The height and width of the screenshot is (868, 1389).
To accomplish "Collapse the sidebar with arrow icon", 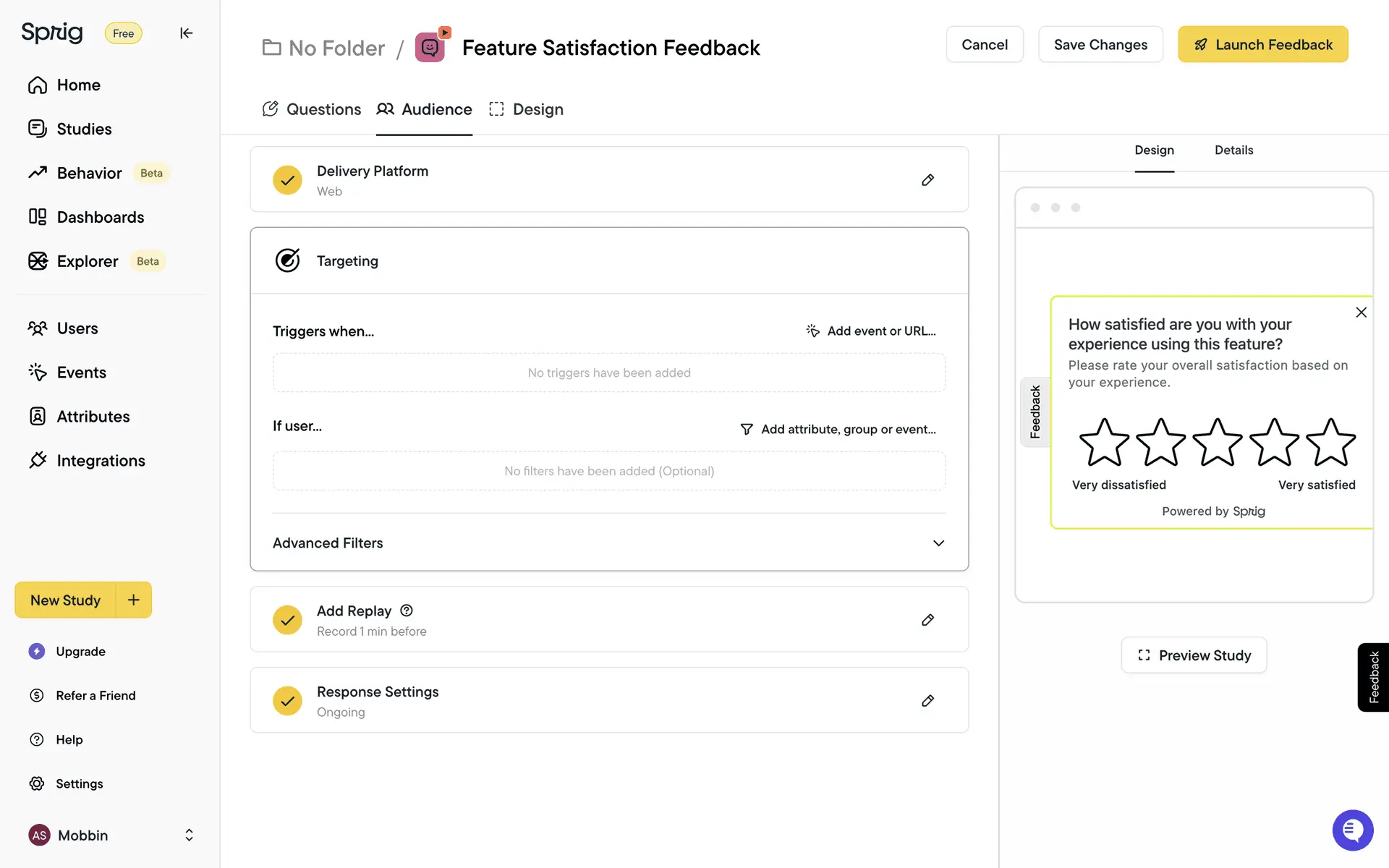I will pyautogui.click(x=186, y=33).
